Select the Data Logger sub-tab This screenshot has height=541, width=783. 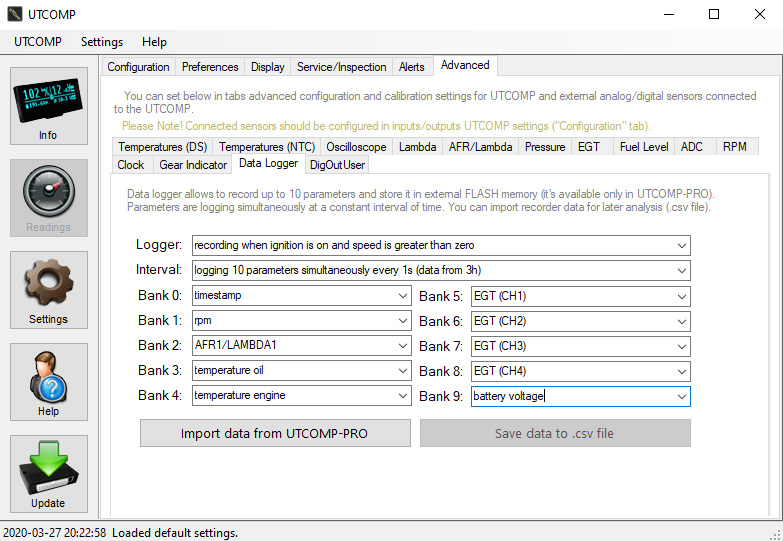[269, 163]
